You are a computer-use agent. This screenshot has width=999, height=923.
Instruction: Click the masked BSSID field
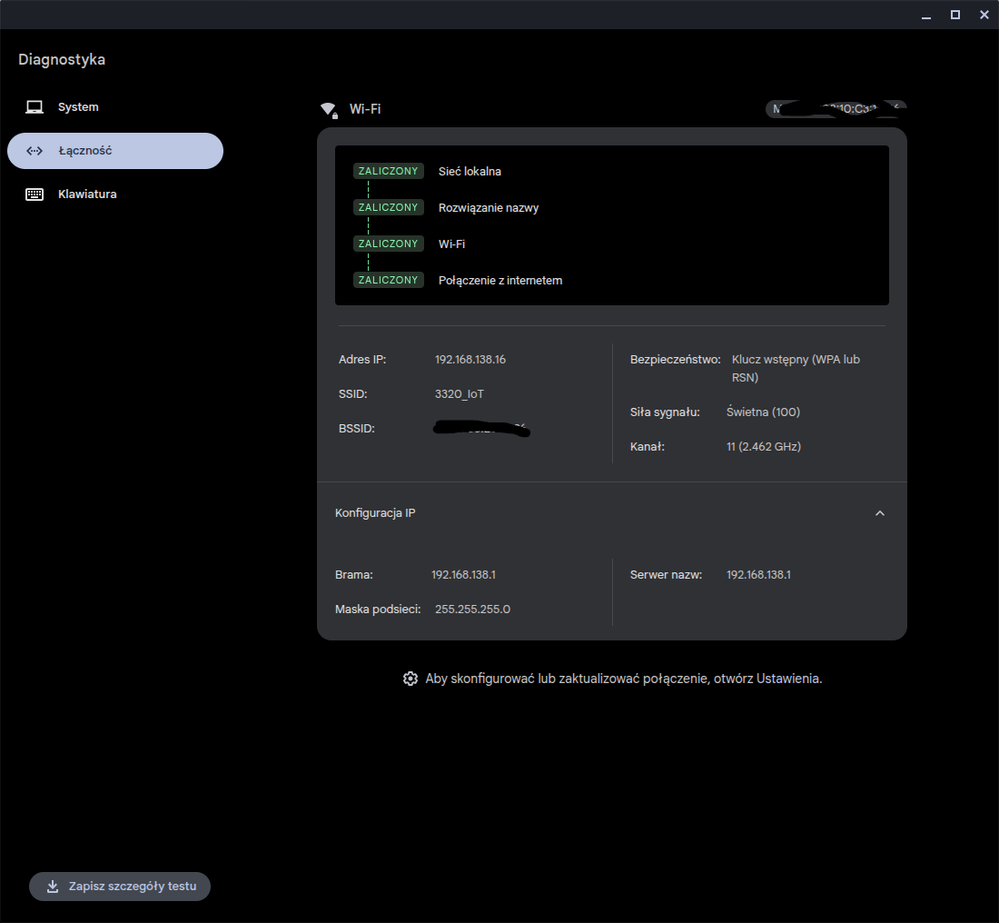pyautogui.click(x=482, y=428)
